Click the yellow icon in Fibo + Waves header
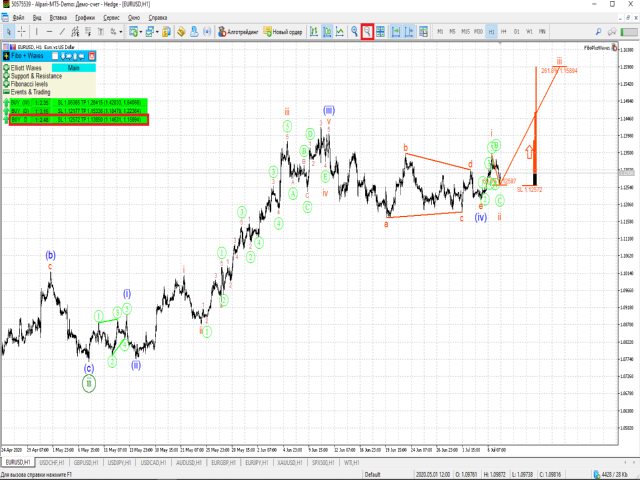640x480 pixels. (x=6, y=56)
